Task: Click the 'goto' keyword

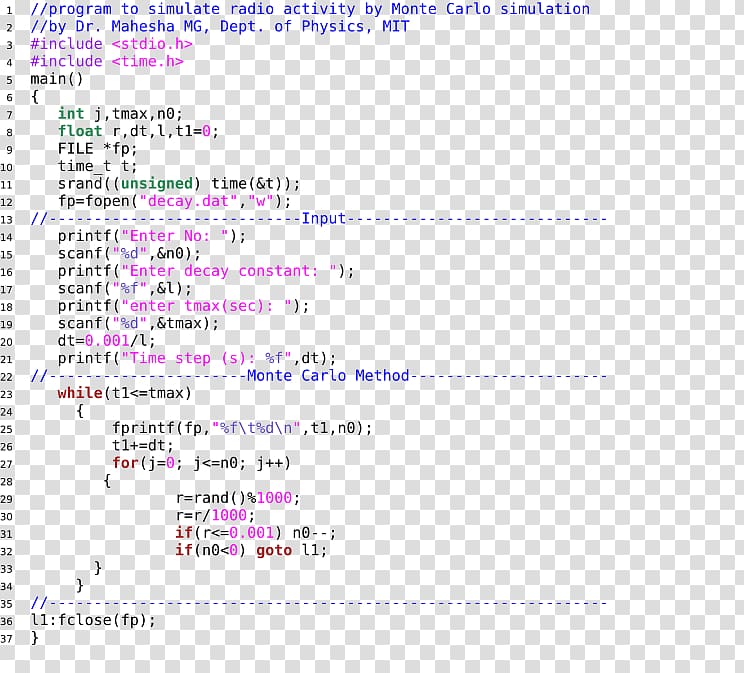Action: (273, 550)
